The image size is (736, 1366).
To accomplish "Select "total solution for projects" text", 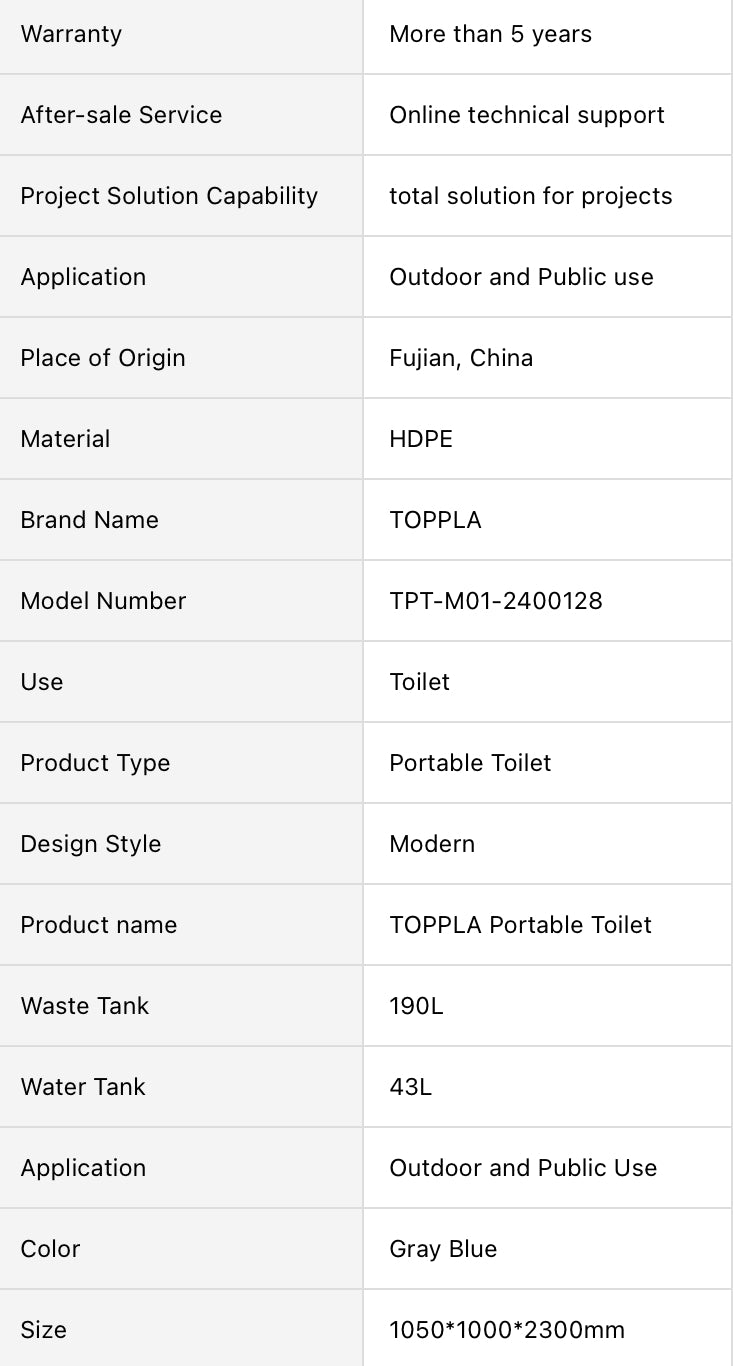I will [530, 196].
